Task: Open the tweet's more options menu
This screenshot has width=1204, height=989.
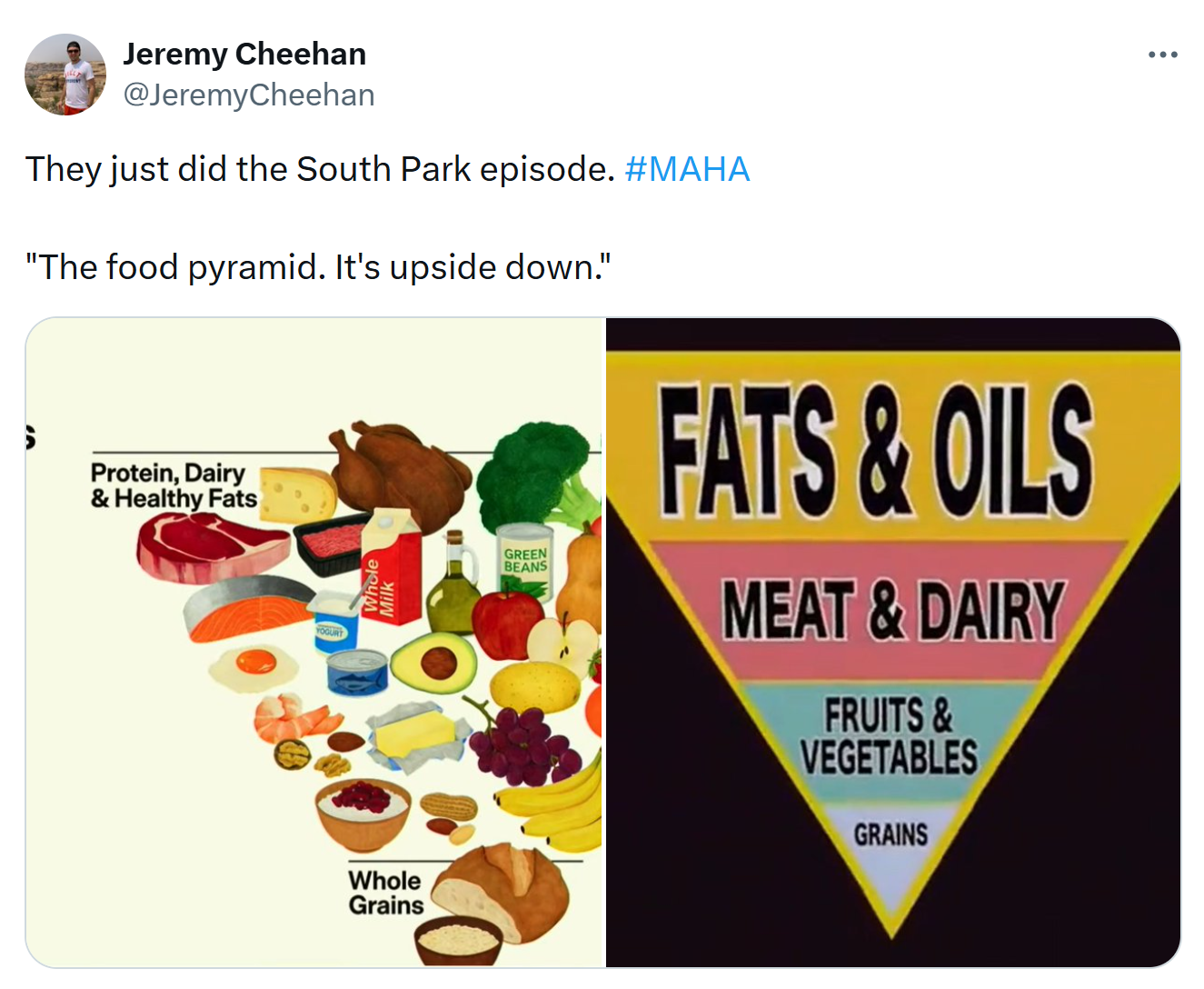Action: point(1162,55)
